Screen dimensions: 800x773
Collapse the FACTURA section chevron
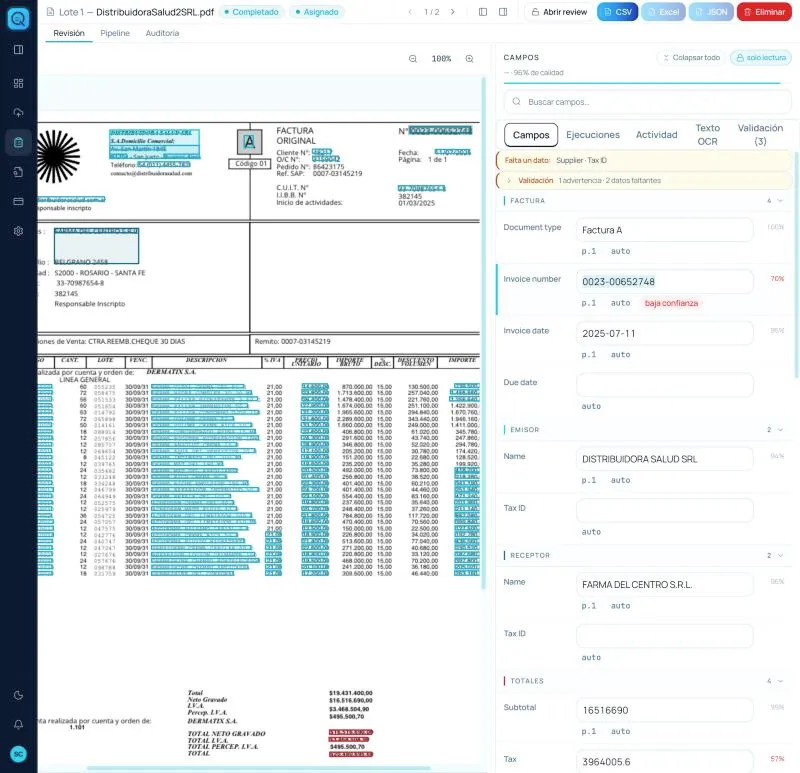(780, 201)
